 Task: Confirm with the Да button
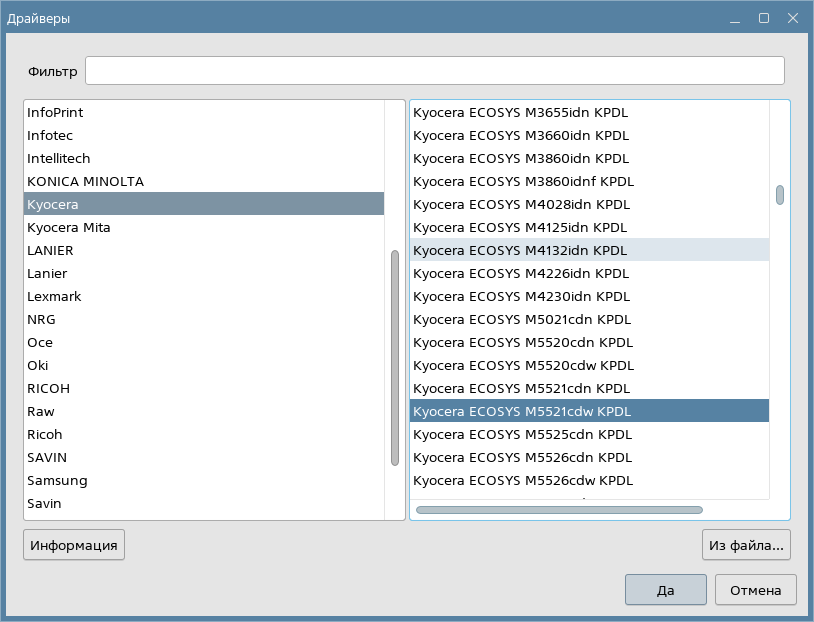[x=666, y=590]
